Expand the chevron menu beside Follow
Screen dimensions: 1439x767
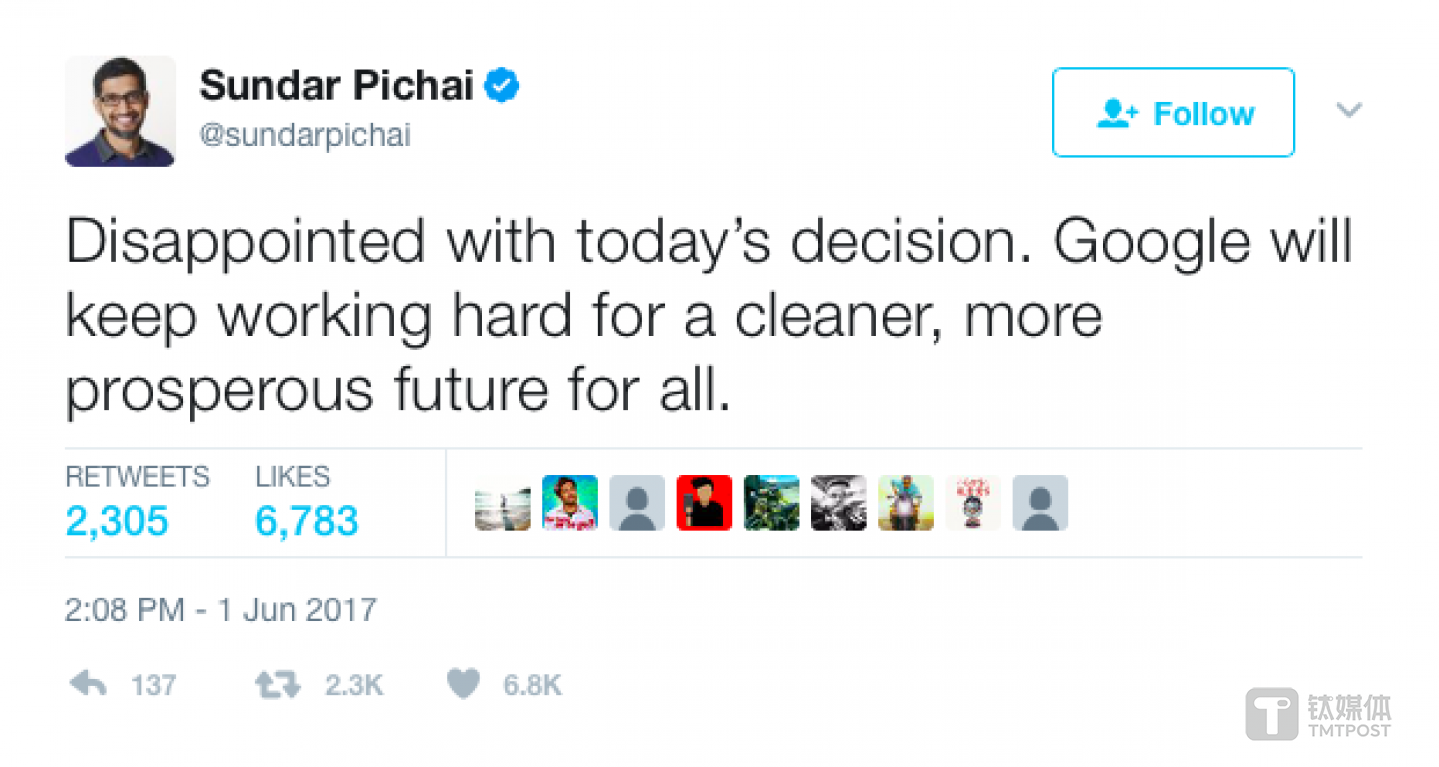(1350, 111)
